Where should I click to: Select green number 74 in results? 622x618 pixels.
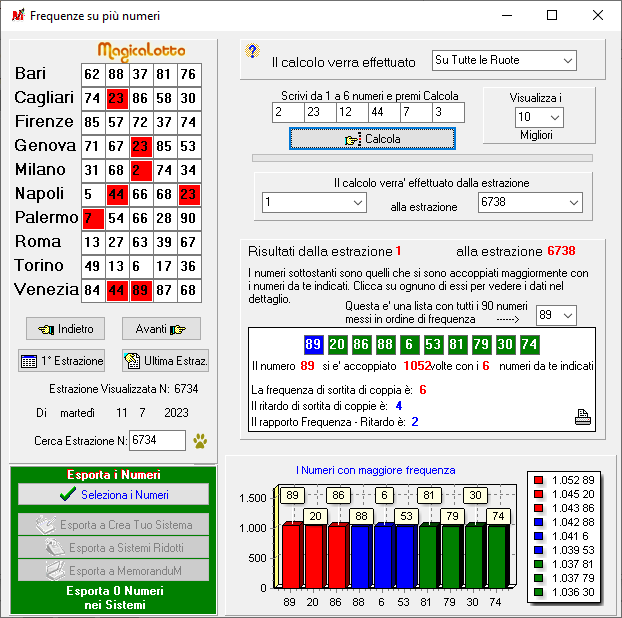(x=529, y=344)
